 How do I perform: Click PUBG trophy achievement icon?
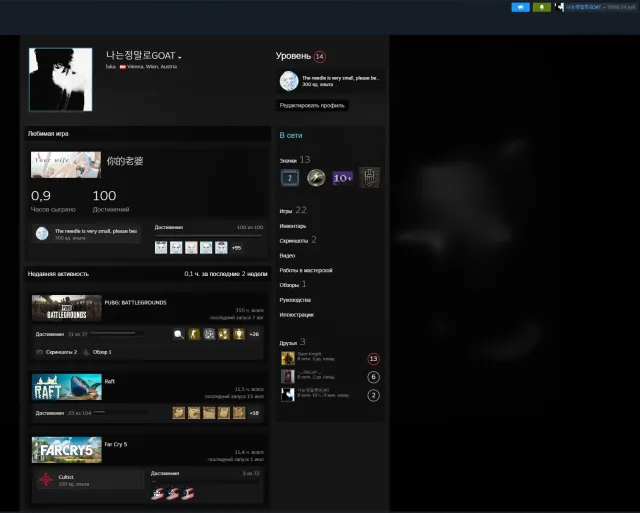pyautogui.click(x=239, y=334)
